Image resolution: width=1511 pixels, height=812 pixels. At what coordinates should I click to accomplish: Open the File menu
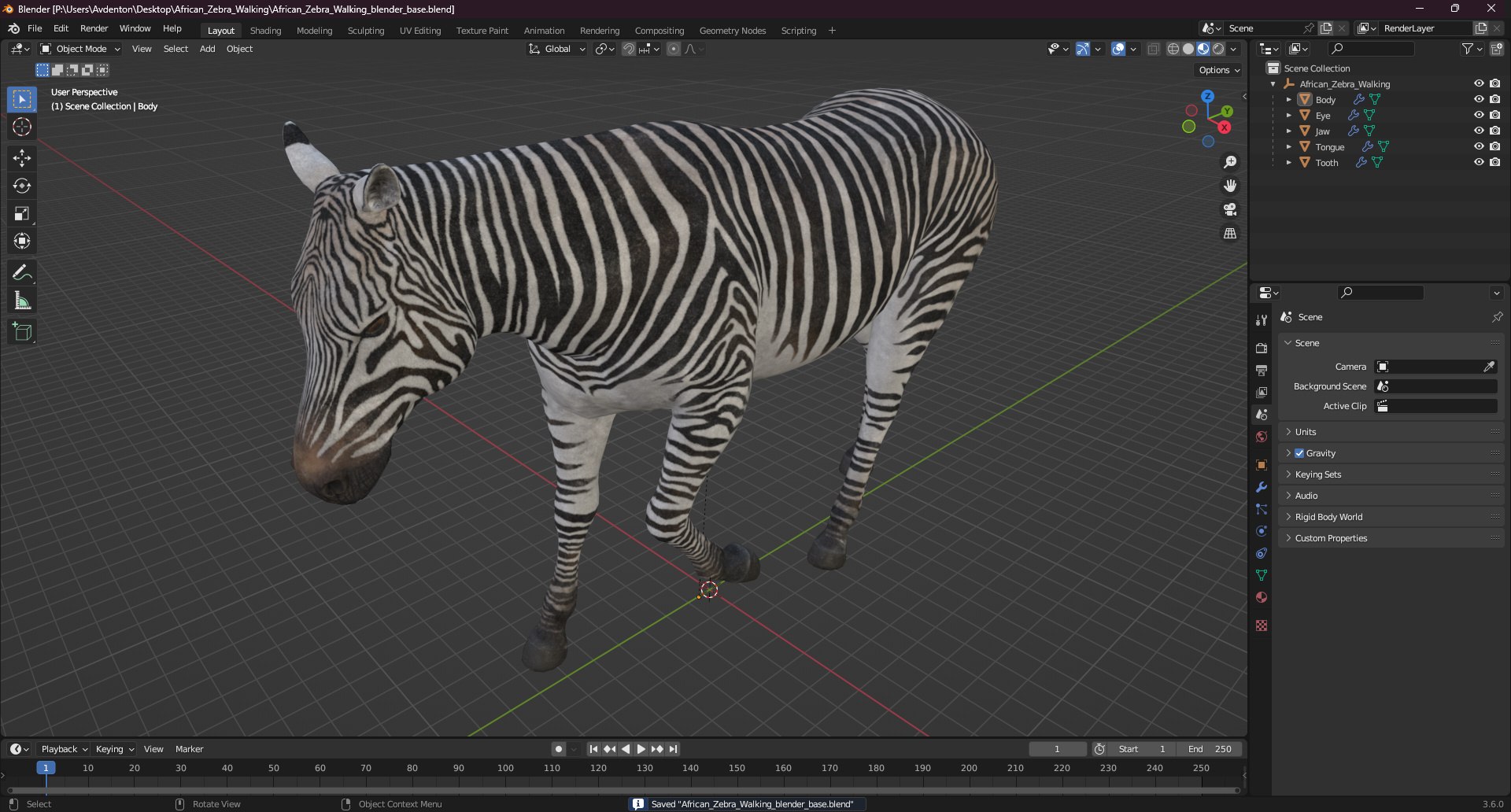[x=35, y=28]
